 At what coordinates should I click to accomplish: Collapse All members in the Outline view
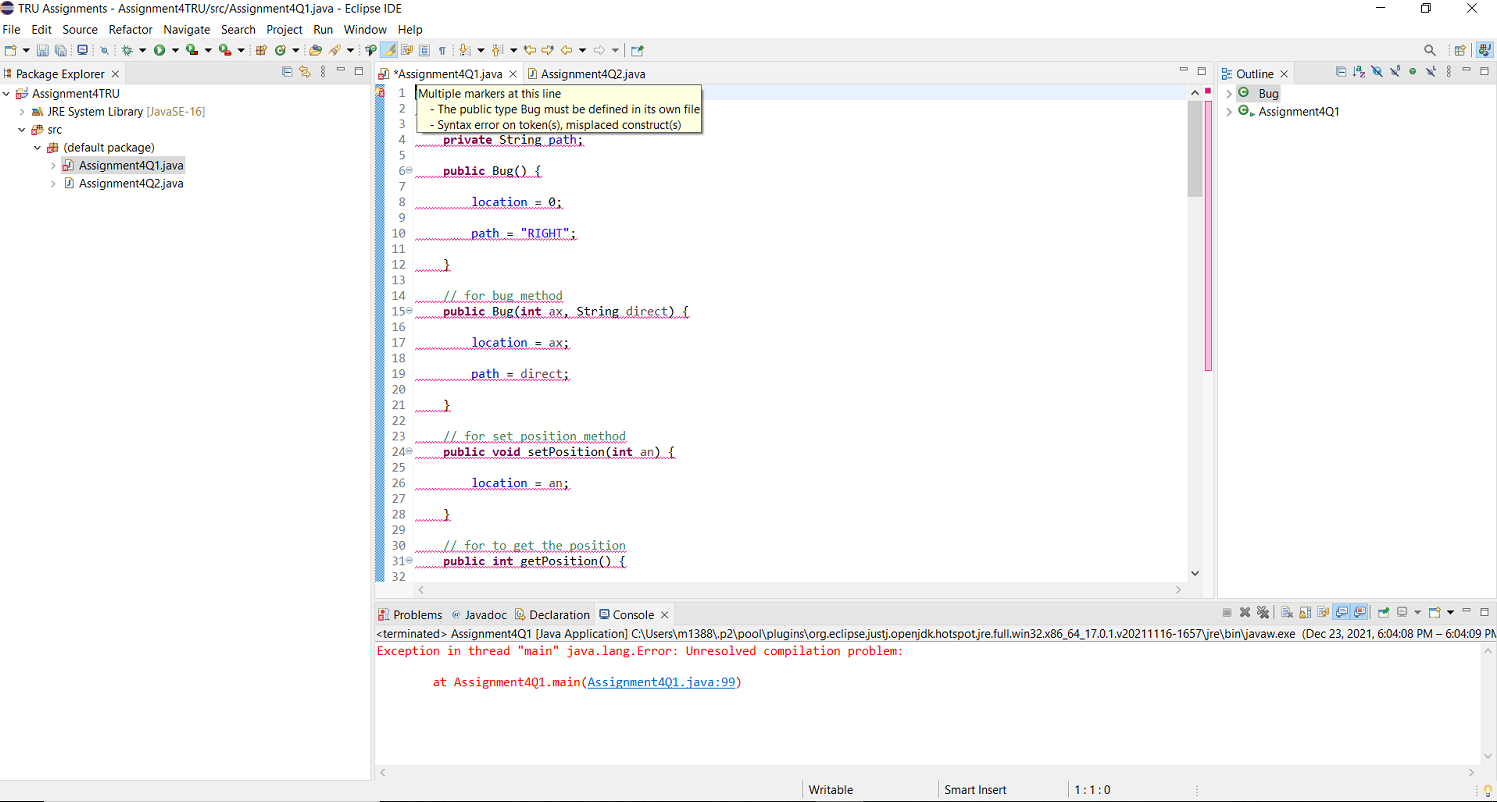click(1341, 72)
